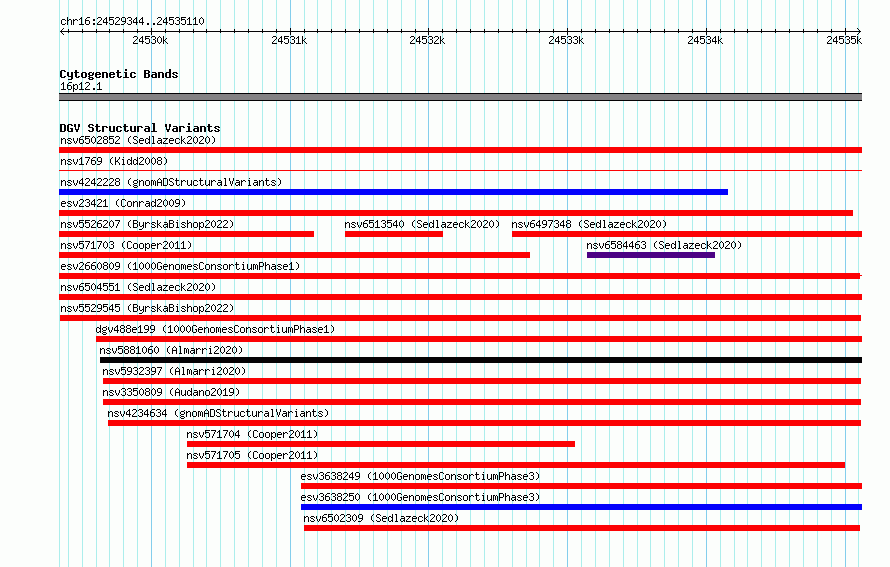Click the Cytogenetic Bands track title
The image size is (890, 567).
(119, 74)
